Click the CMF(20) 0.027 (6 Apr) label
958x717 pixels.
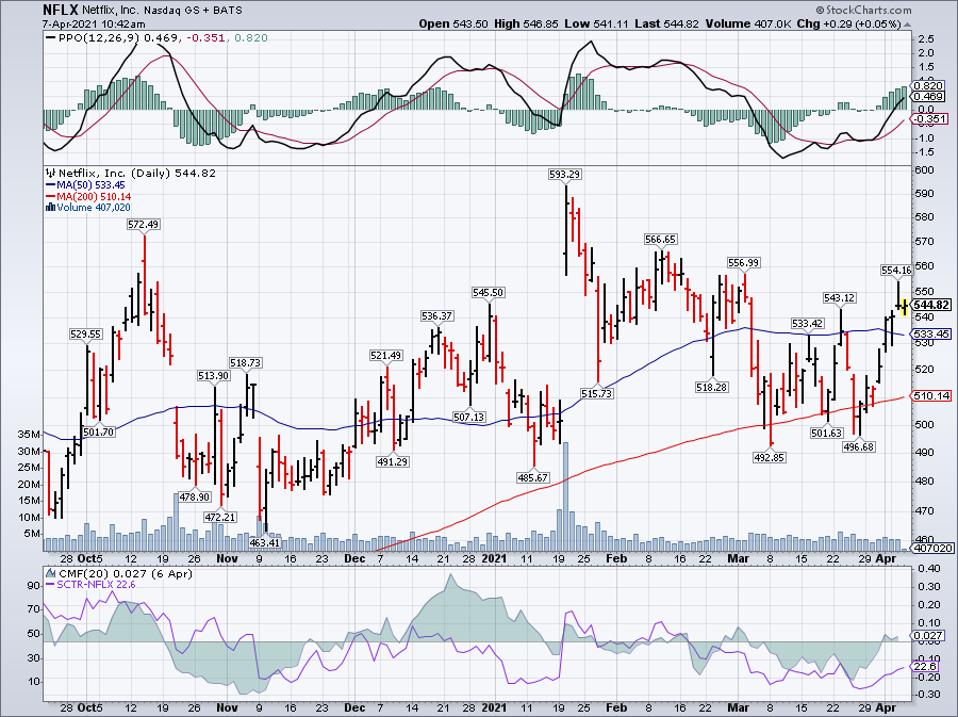coord(125,574)
